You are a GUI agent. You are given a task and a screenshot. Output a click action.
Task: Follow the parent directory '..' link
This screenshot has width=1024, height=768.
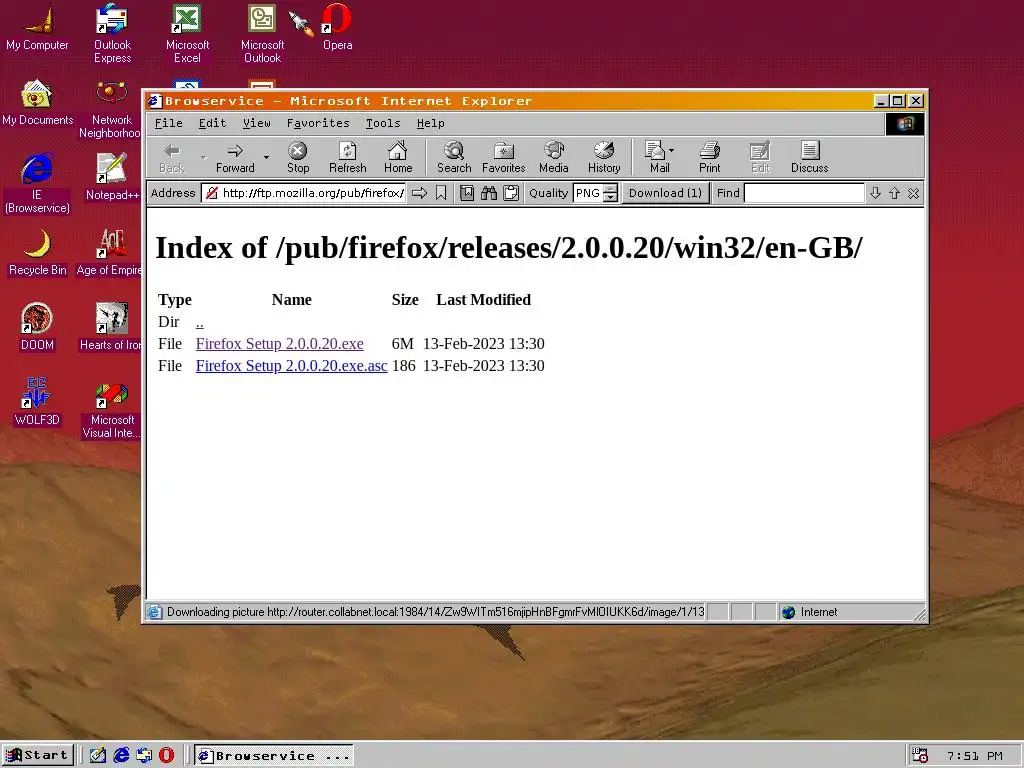click(200, 322)
